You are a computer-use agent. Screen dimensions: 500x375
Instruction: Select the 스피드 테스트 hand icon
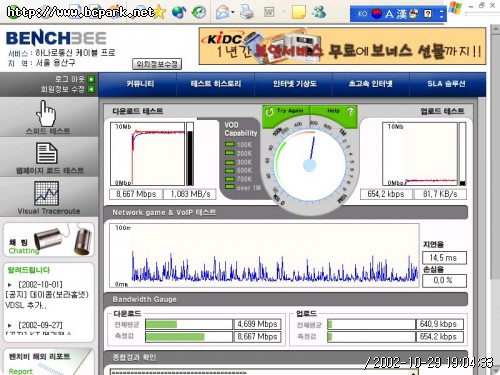pyautogui.click(x=46, y=113)
